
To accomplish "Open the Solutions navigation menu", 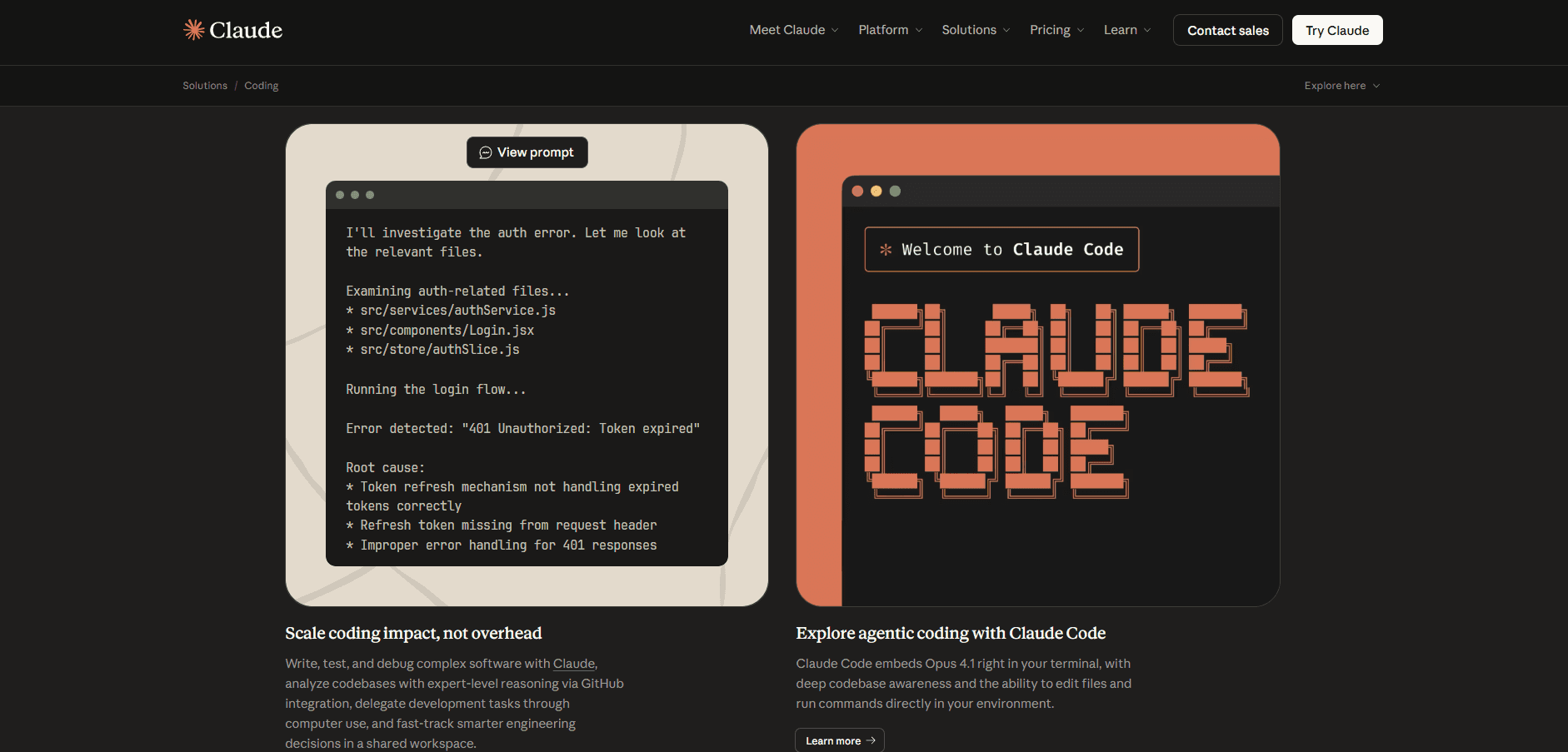I will point(976,30).
